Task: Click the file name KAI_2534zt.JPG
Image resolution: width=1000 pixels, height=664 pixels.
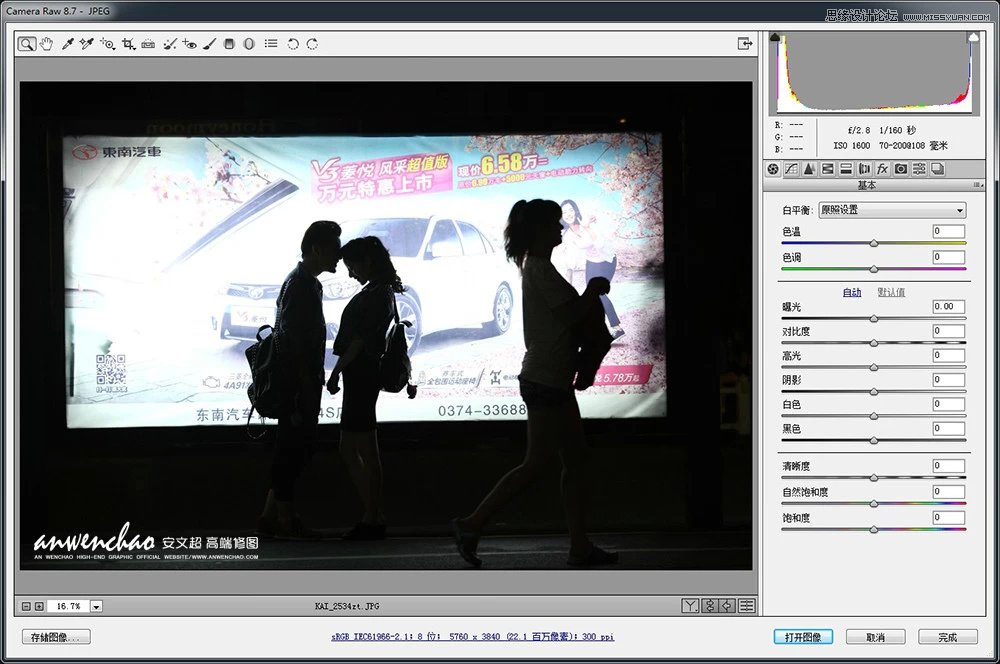Action: point(347,607)
